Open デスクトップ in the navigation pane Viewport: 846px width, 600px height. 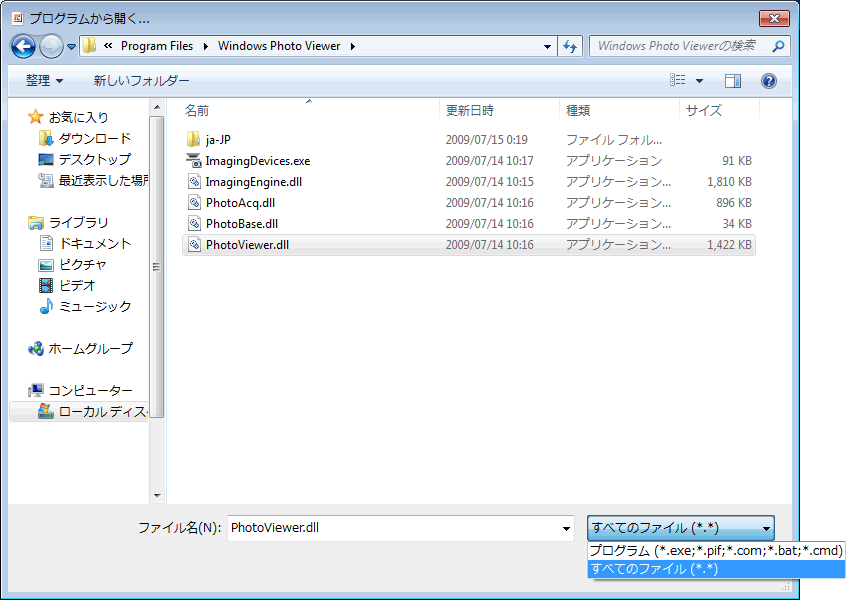pos(94,159)
